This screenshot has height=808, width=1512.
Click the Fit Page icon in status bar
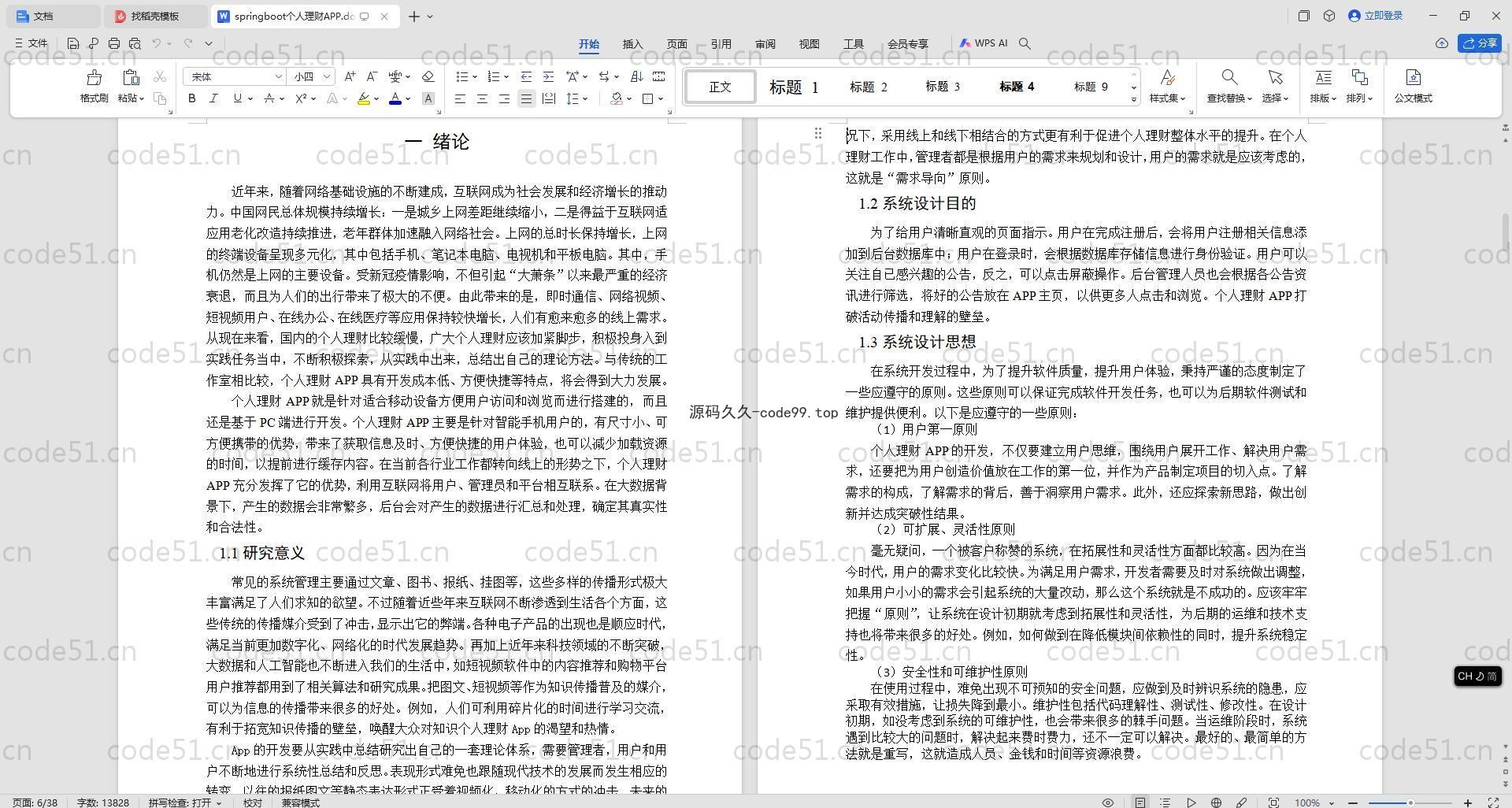(x=1273, y=802)
